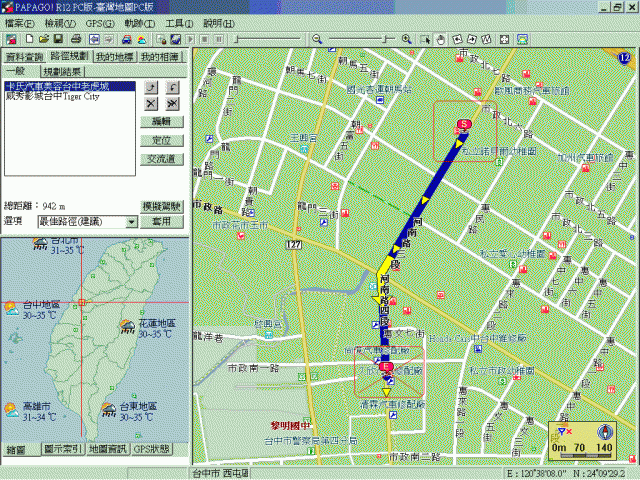Viewport: 640px width, 480px height.
Task: Select the hand pan tool
Action: (x=441, y=39)
